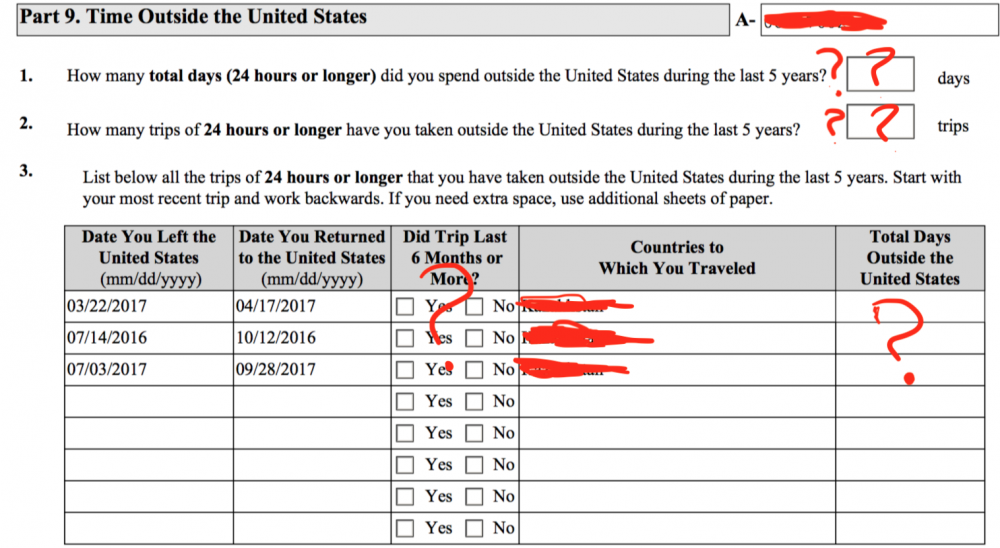Check Yes for the 07/03/2017 trip
Image resolution: width=1000 pixels, height=548 pixels.
pos(405,369)
